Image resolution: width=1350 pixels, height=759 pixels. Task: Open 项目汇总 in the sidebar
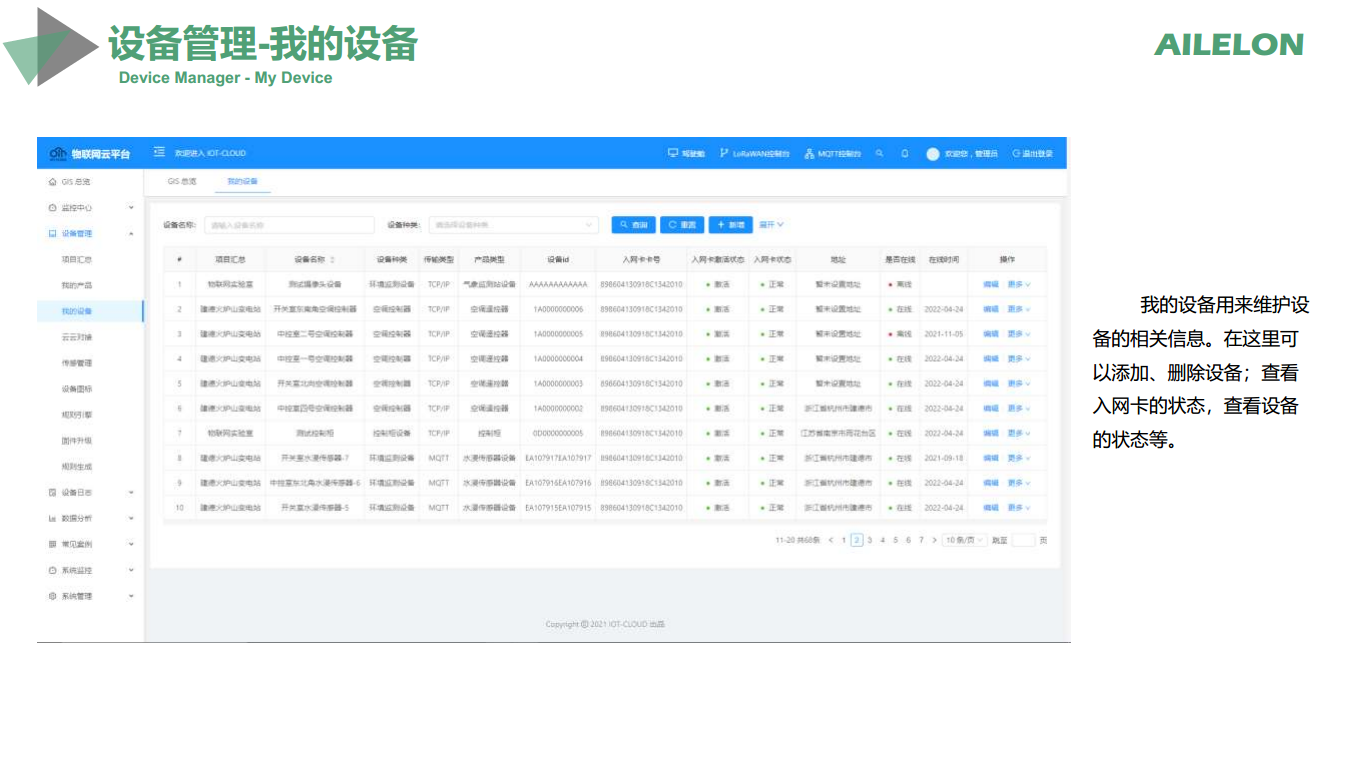coord(77,260)
